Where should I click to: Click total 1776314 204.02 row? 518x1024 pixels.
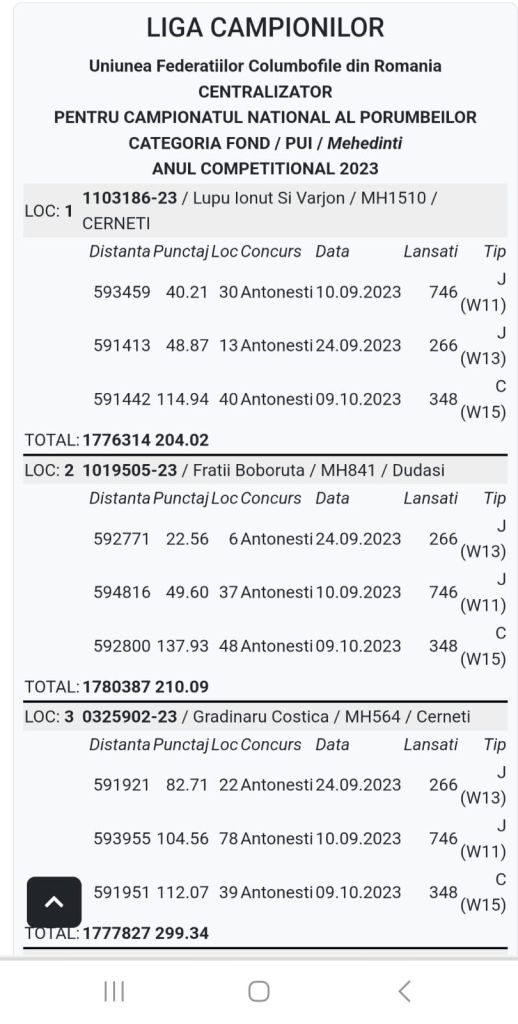pos(265,440)
